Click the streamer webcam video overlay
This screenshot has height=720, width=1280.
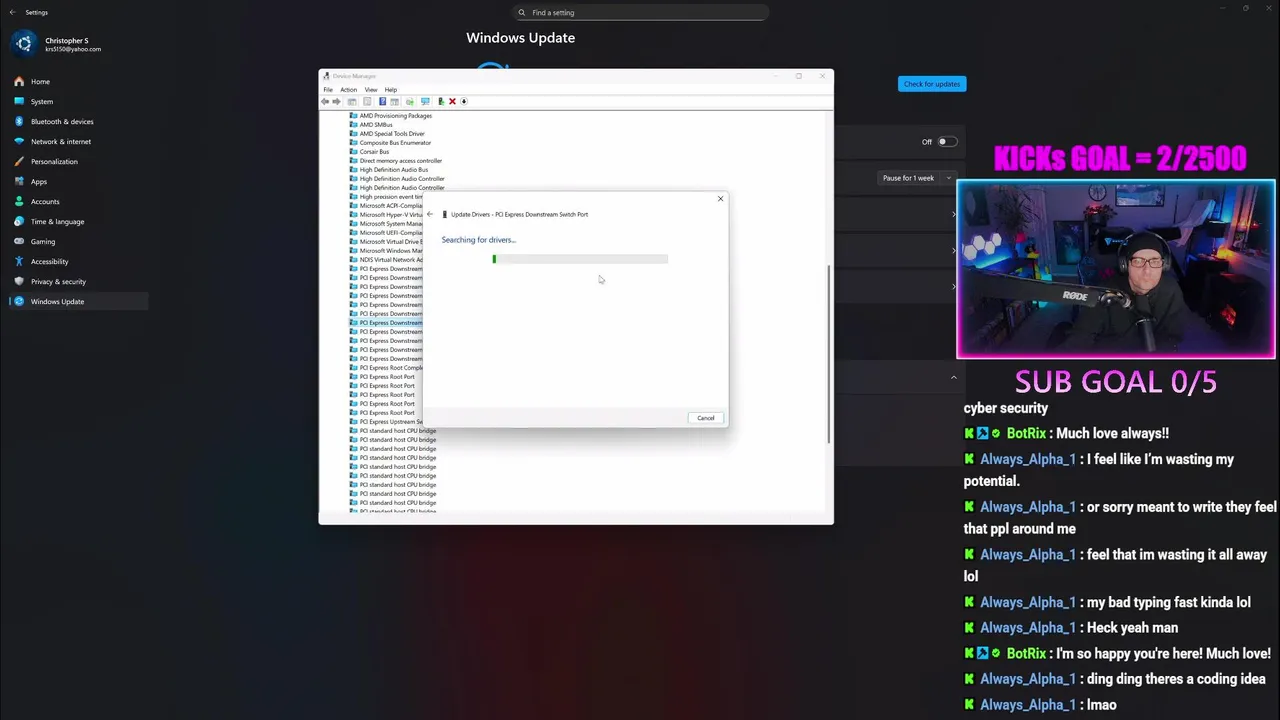point(1116,268)
